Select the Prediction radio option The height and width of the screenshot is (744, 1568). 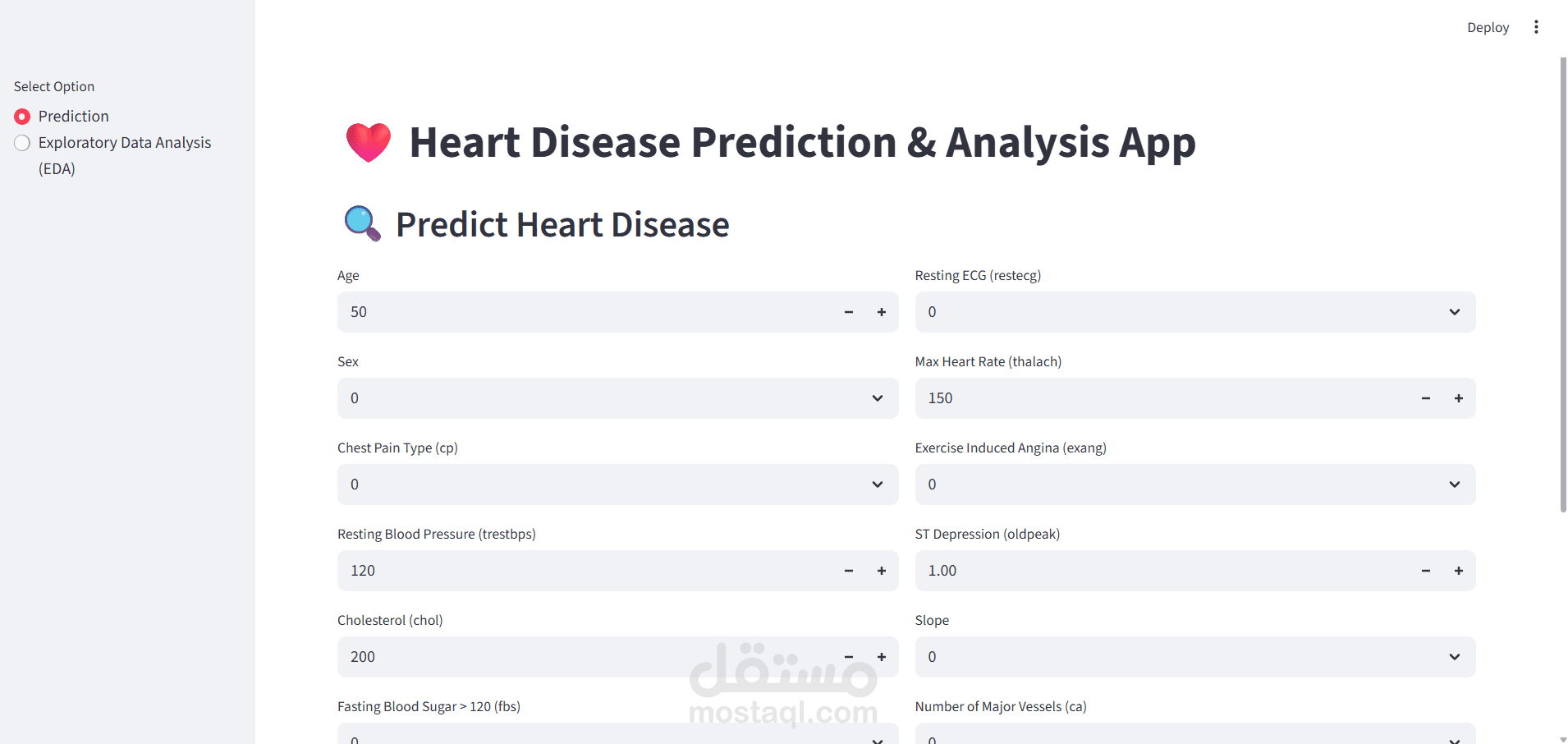pyautogui.click(x=22, y=117)
